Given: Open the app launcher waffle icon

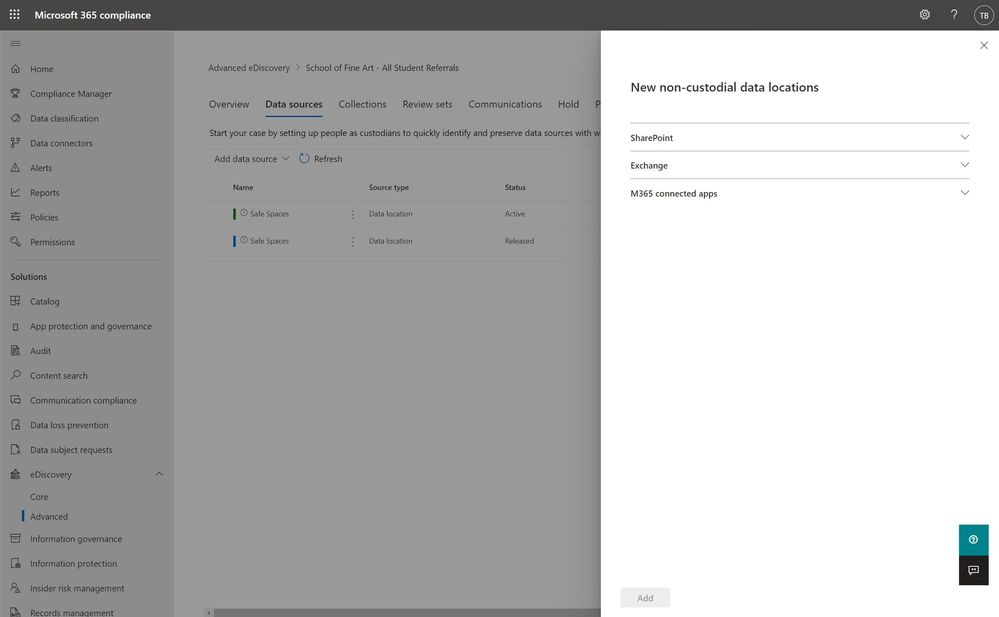Looking at the screenshot, I should coord(15,14).
